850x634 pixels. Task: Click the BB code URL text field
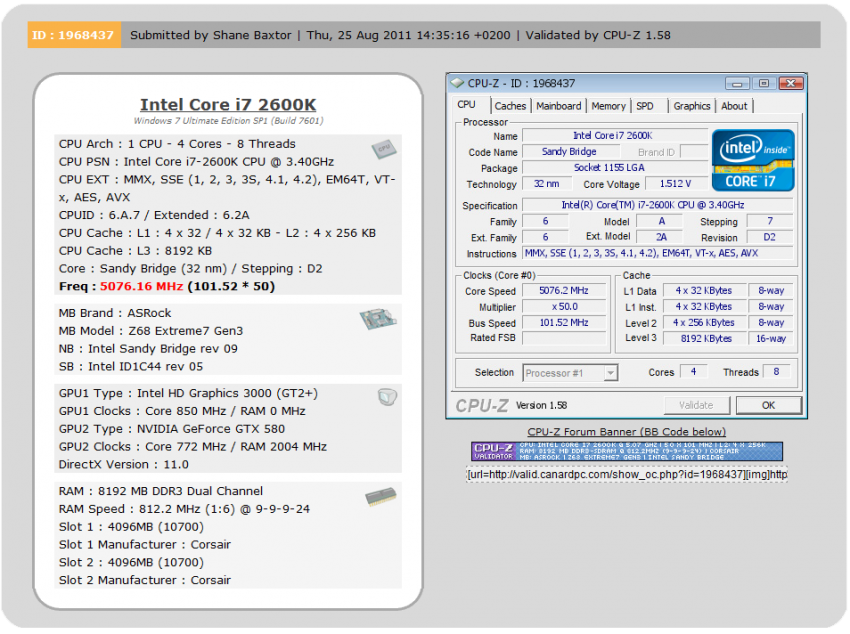click(627, 475)
